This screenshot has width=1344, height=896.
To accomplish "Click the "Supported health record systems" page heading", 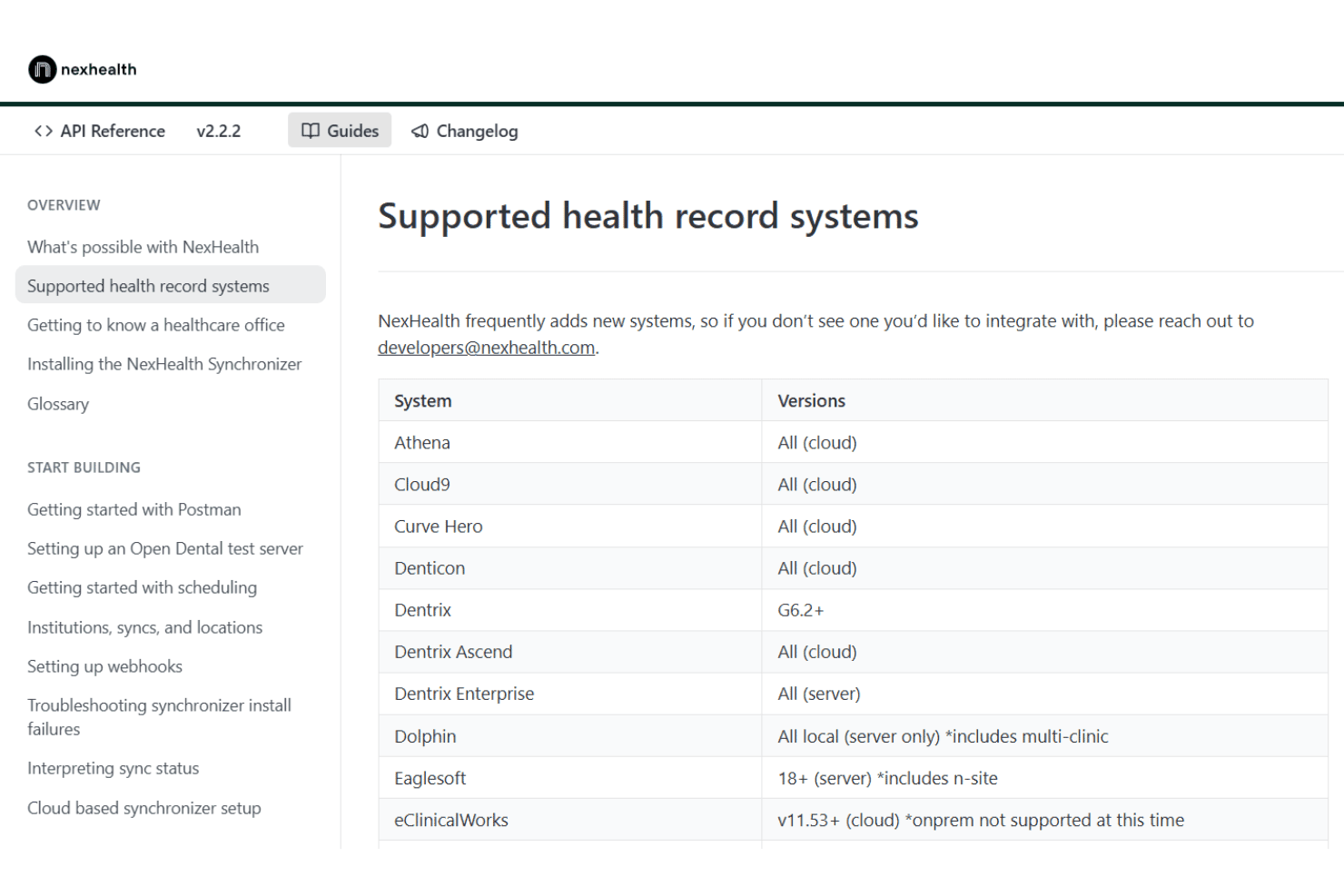I will click(x=648, y=216).
